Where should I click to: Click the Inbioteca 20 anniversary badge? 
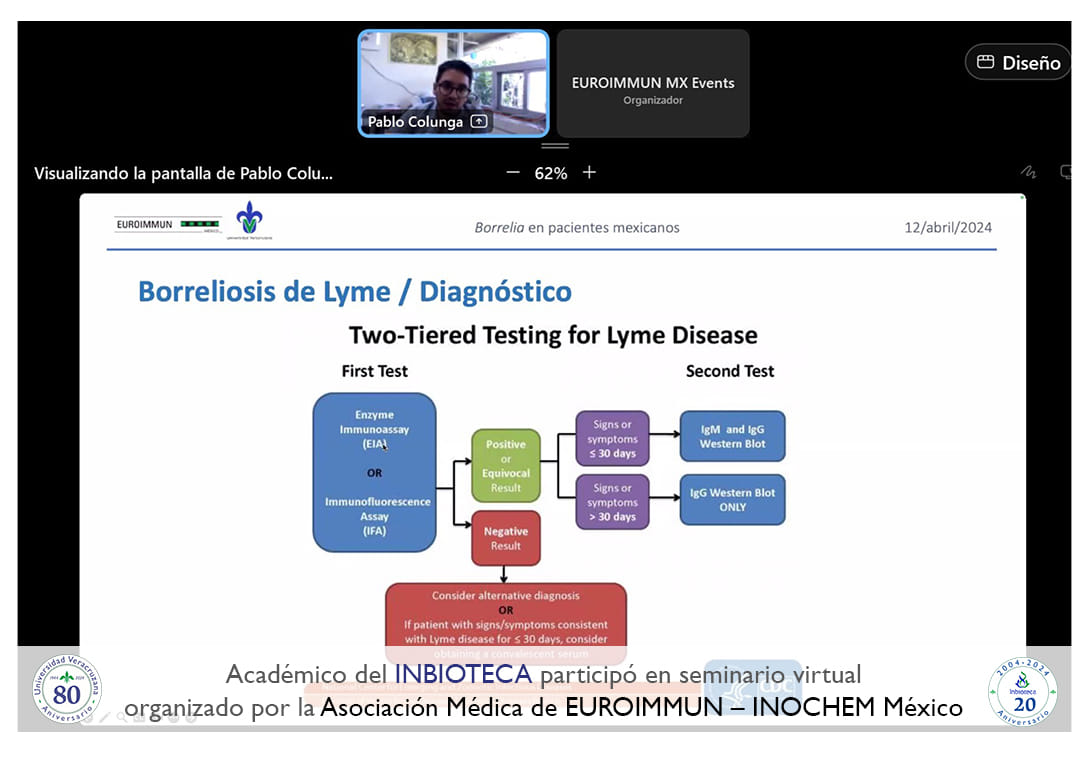(x=1022, y=691)
